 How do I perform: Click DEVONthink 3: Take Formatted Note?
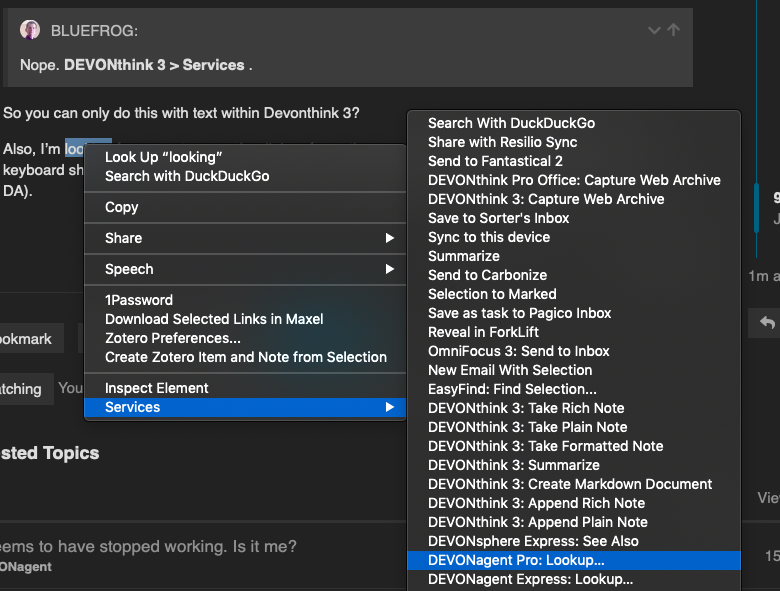click(574, 446)
